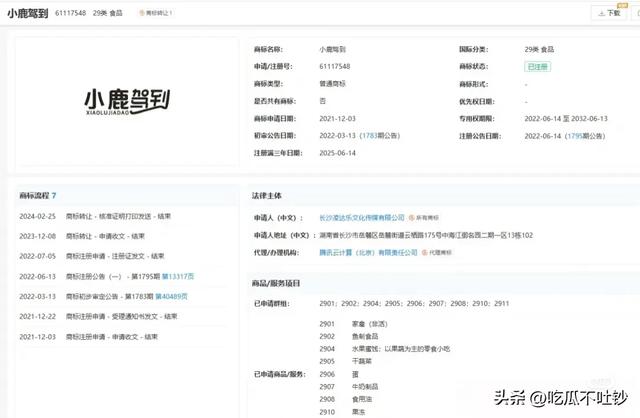Click the download arrow icon beside 下载

pyautogui.click(x=602, y=13)
